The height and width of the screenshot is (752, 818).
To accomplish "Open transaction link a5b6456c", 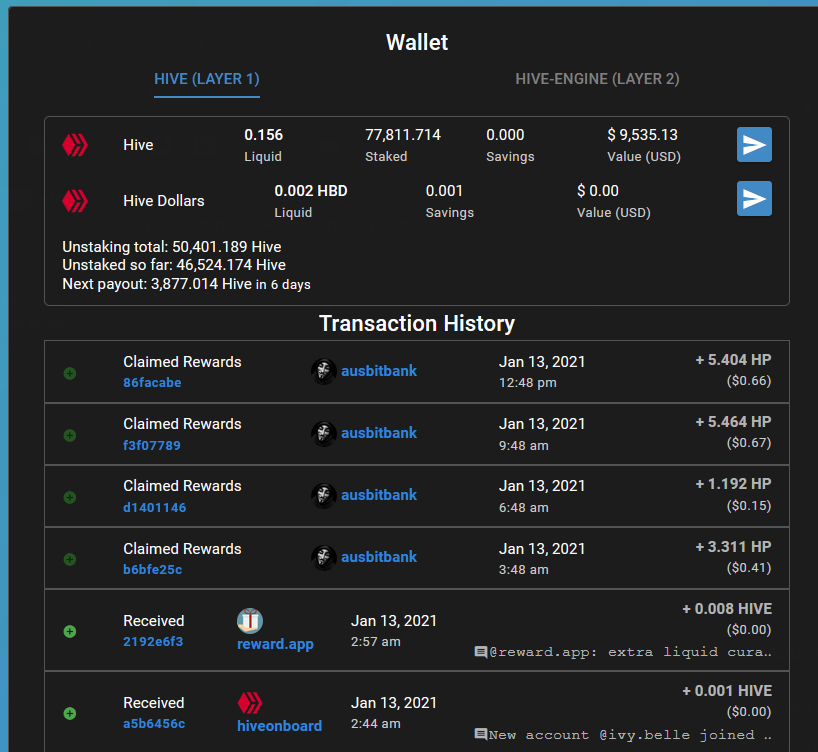I will pos(154,723).
